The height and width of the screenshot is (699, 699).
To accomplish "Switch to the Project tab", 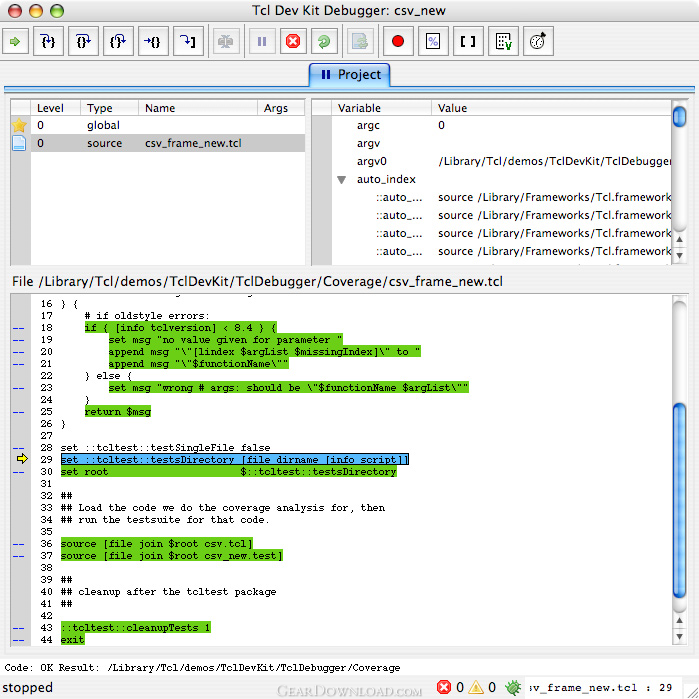I will (x=350, y=74).
